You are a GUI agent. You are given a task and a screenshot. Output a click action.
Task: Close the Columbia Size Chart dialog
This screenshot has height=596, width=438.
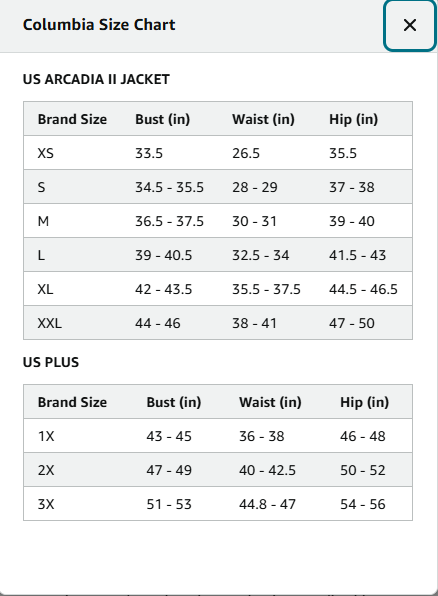(x=409, y=25)
